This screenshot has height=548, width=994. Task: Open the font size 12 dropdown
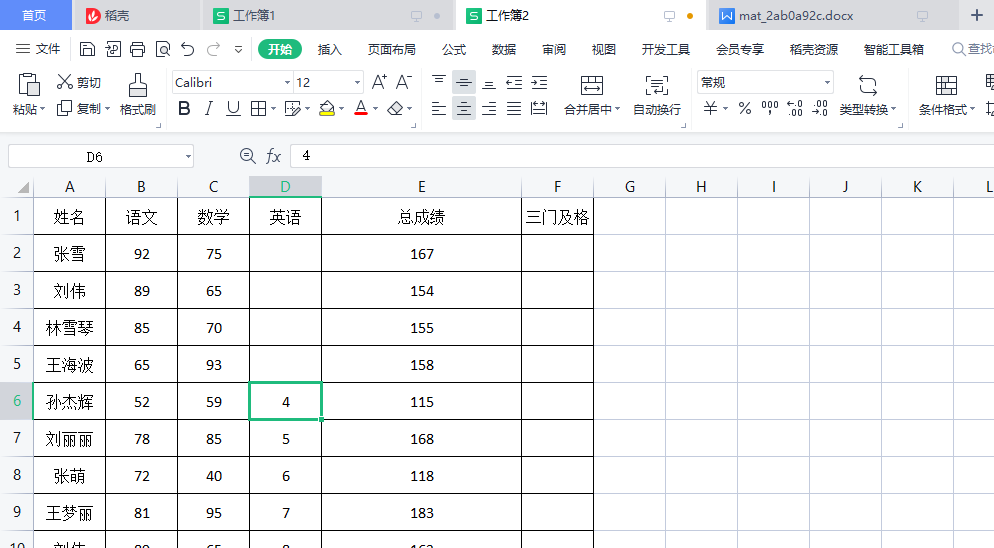coord(358,82)
